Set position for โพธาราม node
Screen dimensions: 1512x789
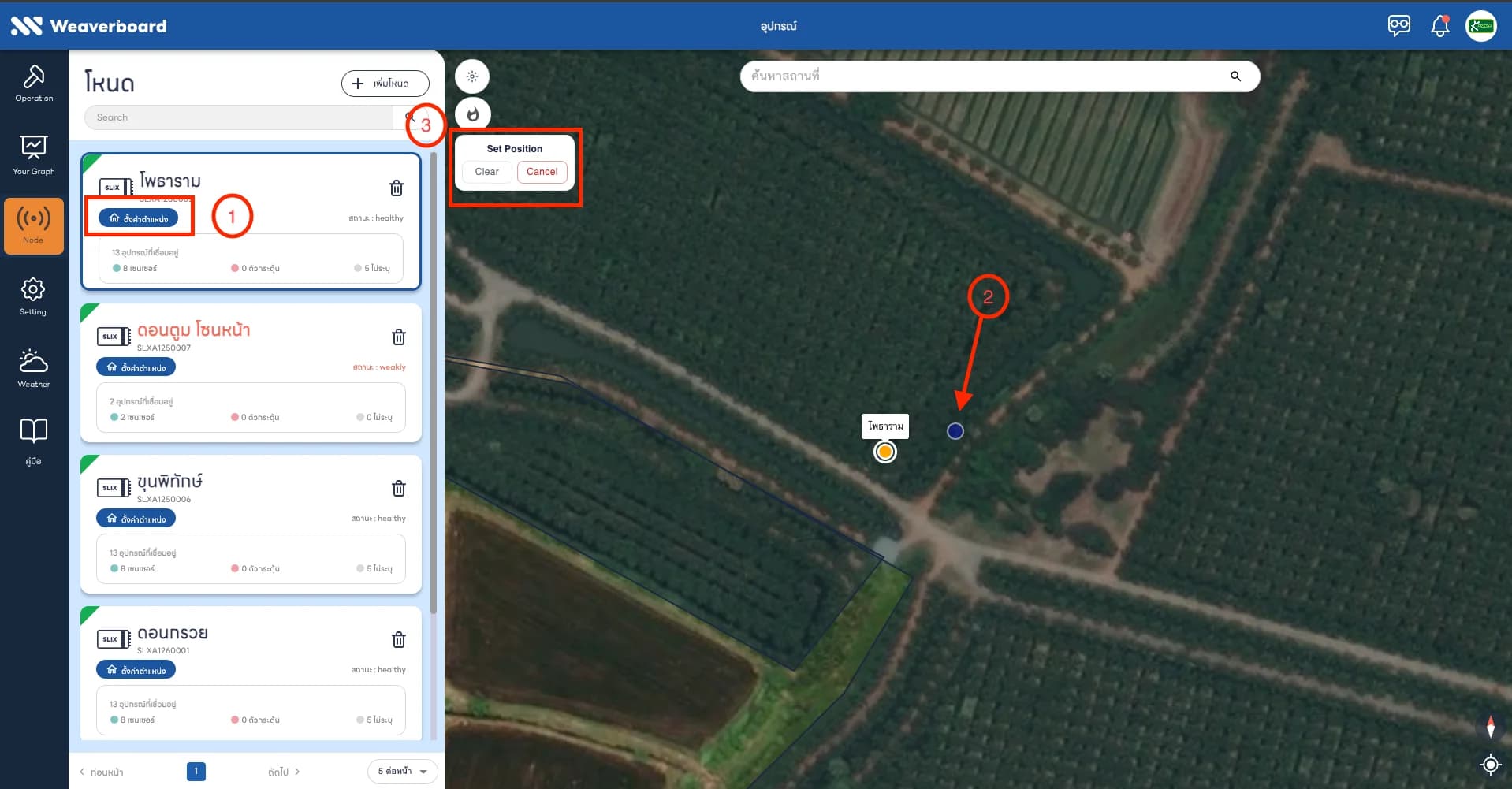pyautogui.click(x=138, y=218)
